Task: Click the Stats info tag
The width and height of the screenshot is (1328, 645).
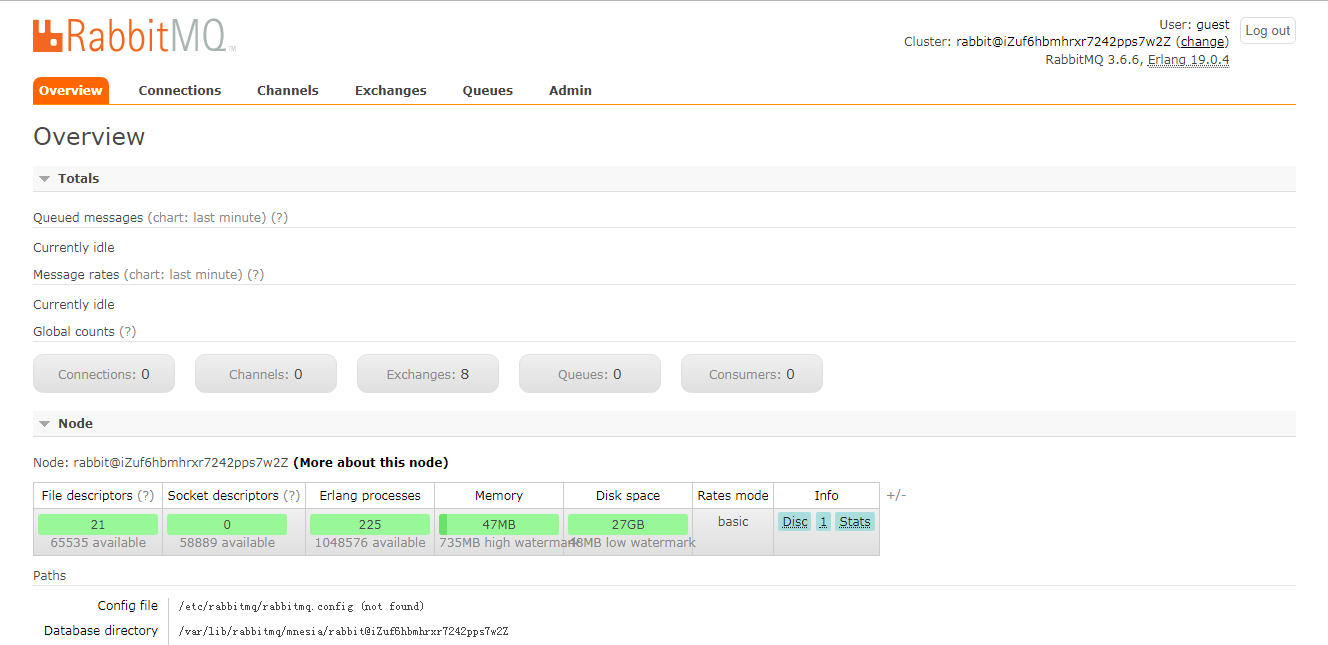Action: click(855, 522)
